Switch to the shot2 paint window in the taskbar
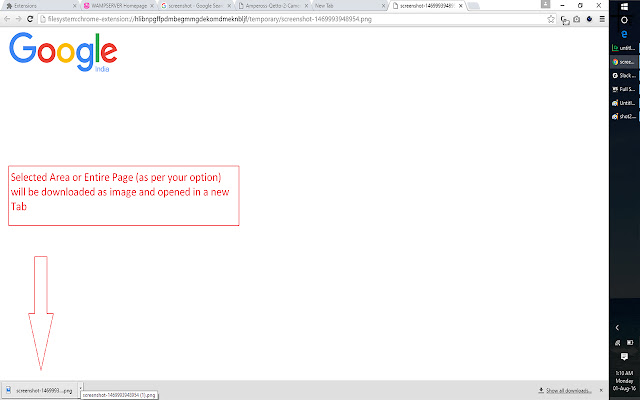 coord(624,117)
